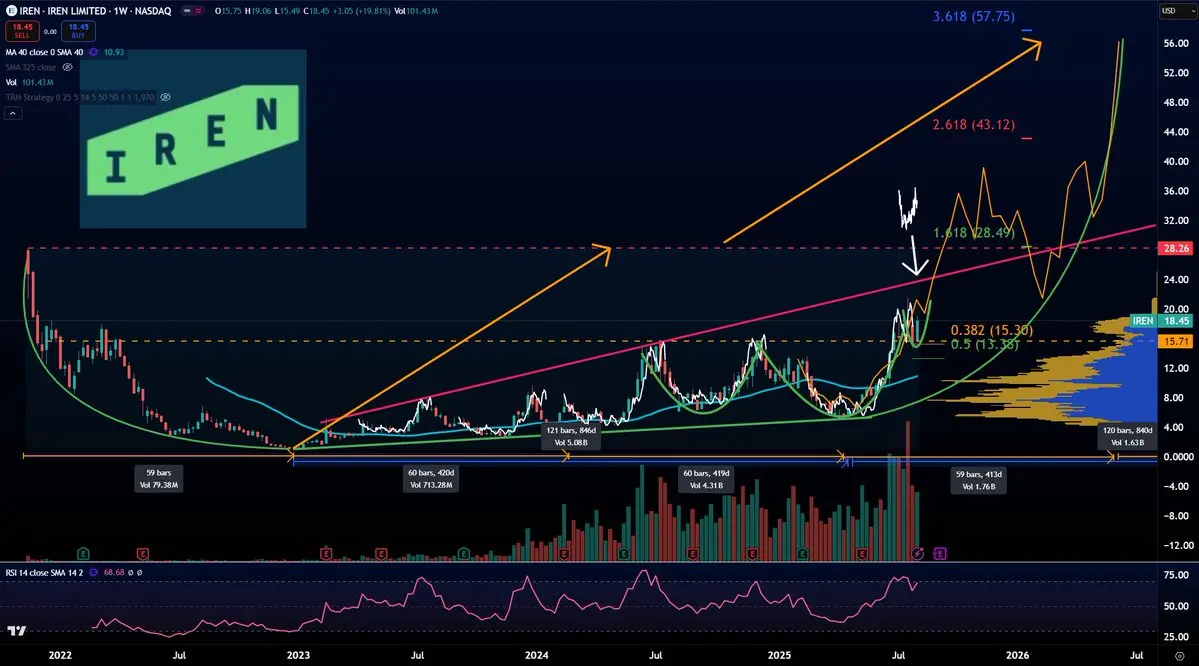Click the 121 bars, 846d measurement label
1199x666 pixels.
tap(570, 437)
